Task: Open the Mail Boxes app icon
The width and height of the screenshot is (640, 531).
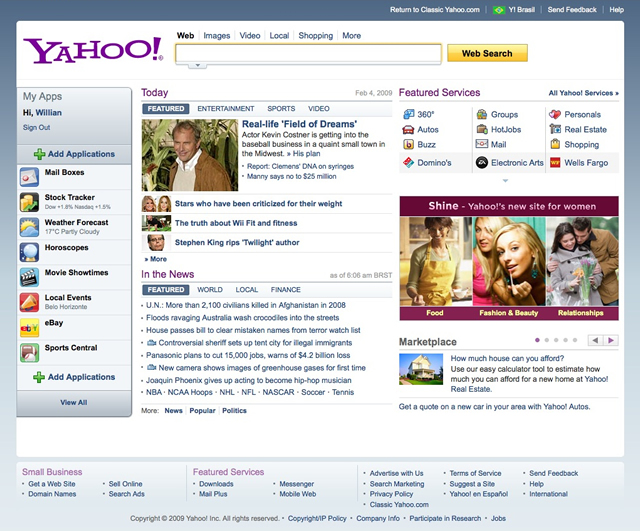Action: tap(29, 177)
